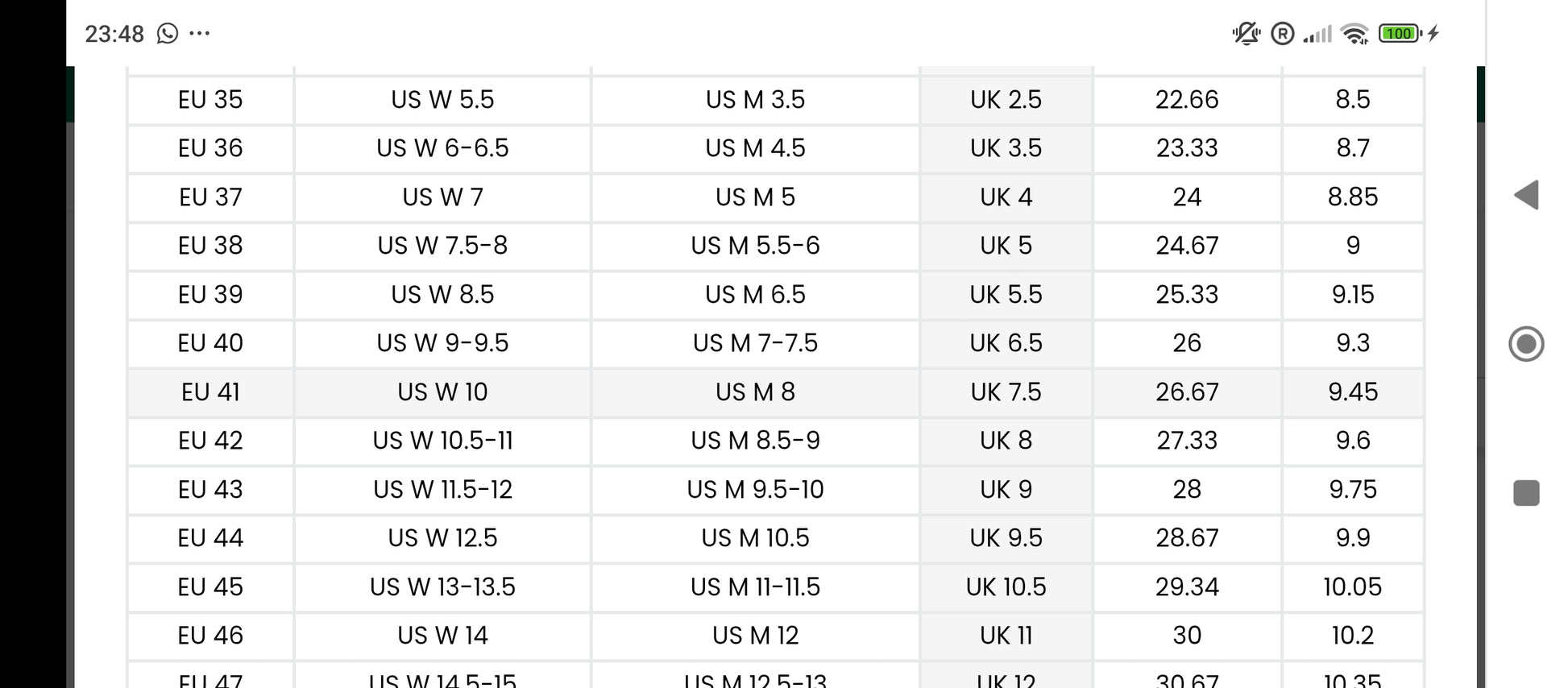
Task: Select the US W 10.5-11 cell
Action: pyautogui.click(x=442, y=441)
